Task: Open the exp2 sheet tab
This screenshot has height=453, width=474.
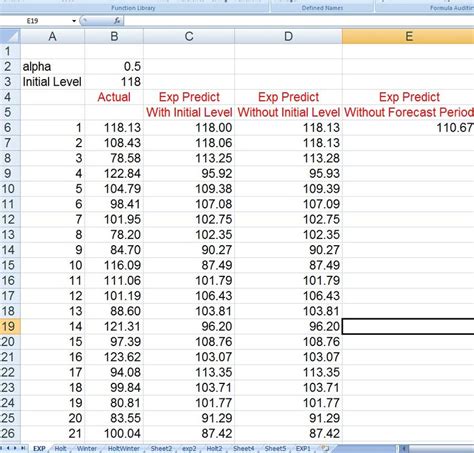Action: coord(189,448)
